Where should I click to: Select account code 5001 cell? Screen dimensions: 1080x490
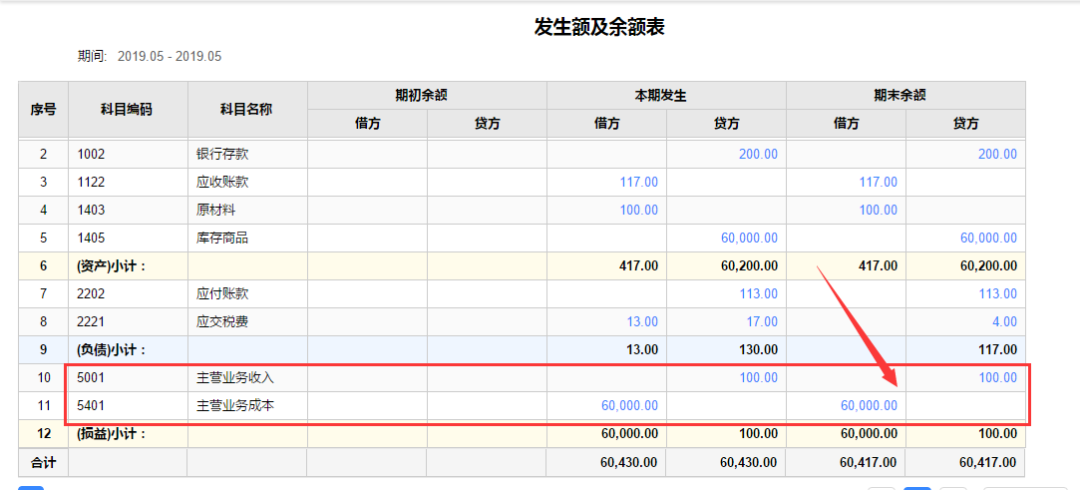pyautogui.click(x=92, y=378)
